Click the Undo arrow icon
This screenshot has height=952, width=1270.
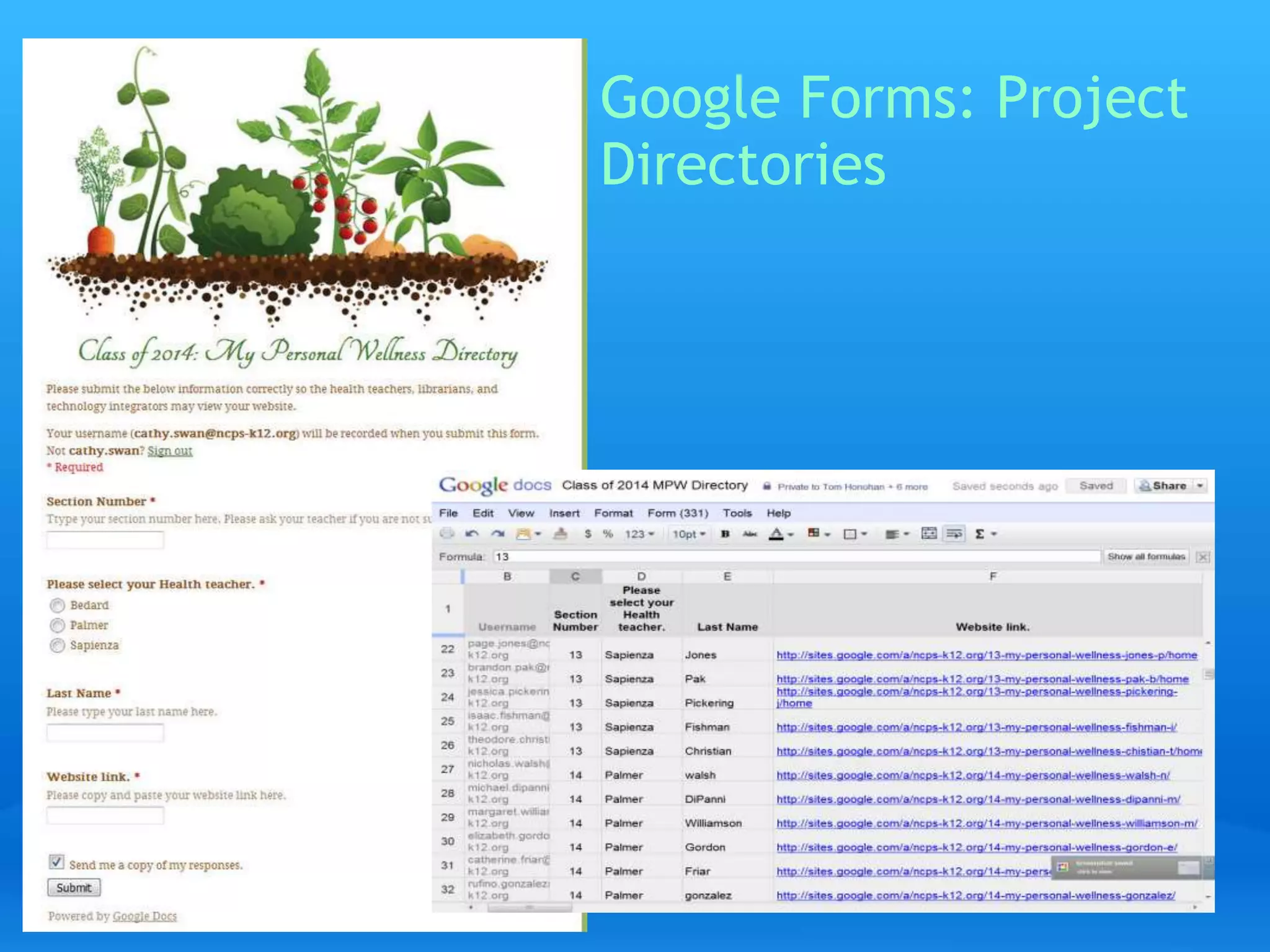(473, 534)
